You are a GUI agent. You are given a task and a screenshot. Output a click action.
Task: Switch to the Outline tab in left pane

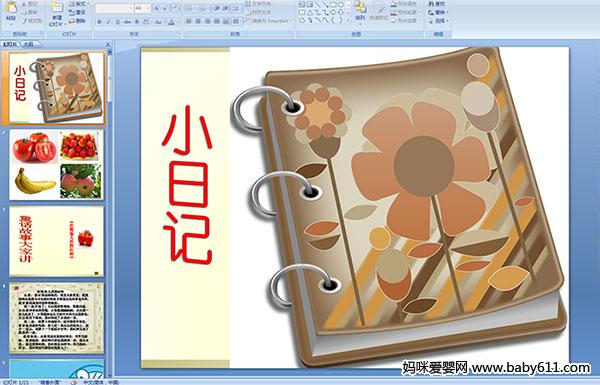point(27,45)
